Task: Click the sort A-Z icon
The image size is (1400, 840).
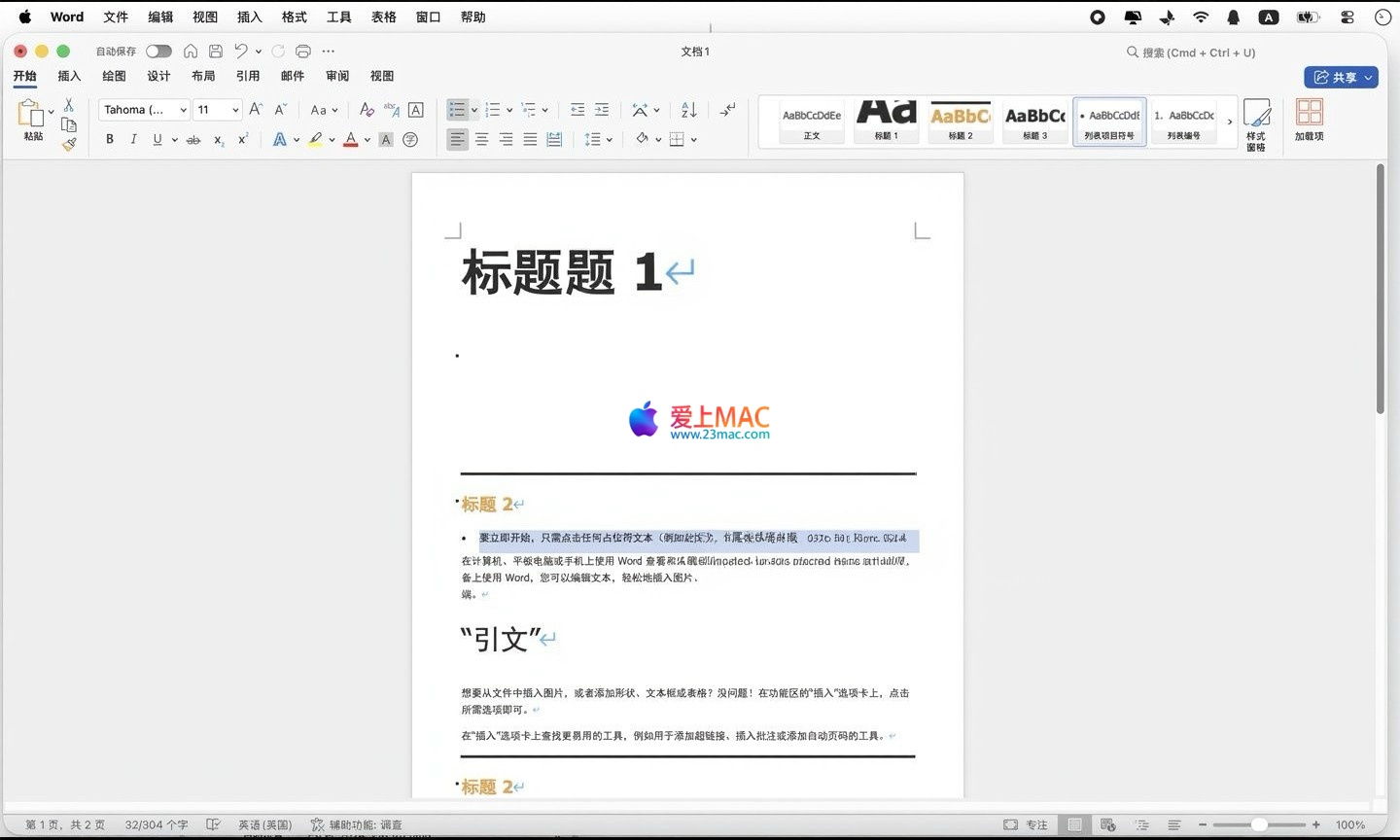Action: coord(689,110)
